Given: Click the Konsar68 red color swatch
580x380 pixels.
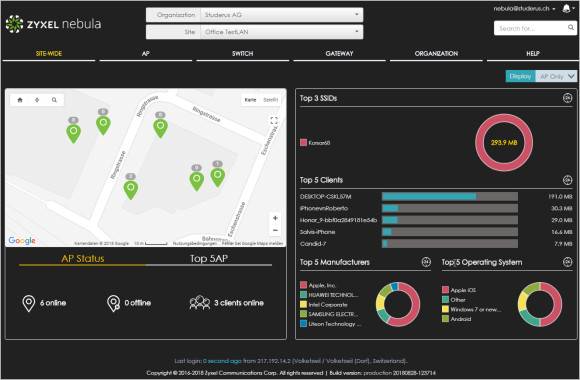Looking at the screenshot, I should click(x=303, y=142).
